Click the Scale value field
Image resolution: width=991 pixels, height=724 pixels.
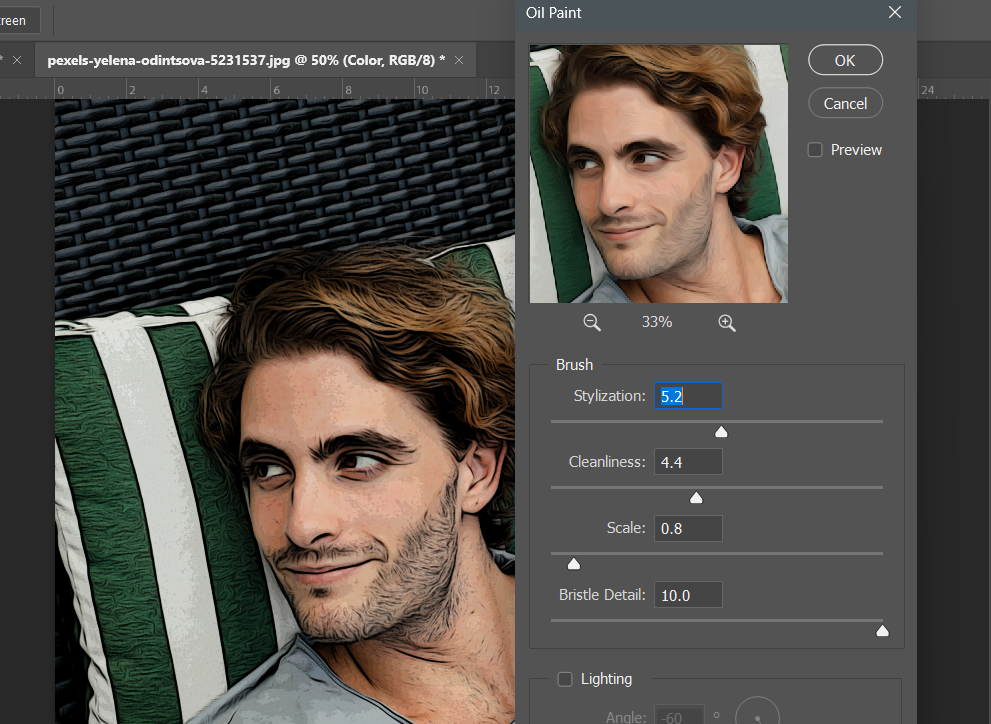688,528
